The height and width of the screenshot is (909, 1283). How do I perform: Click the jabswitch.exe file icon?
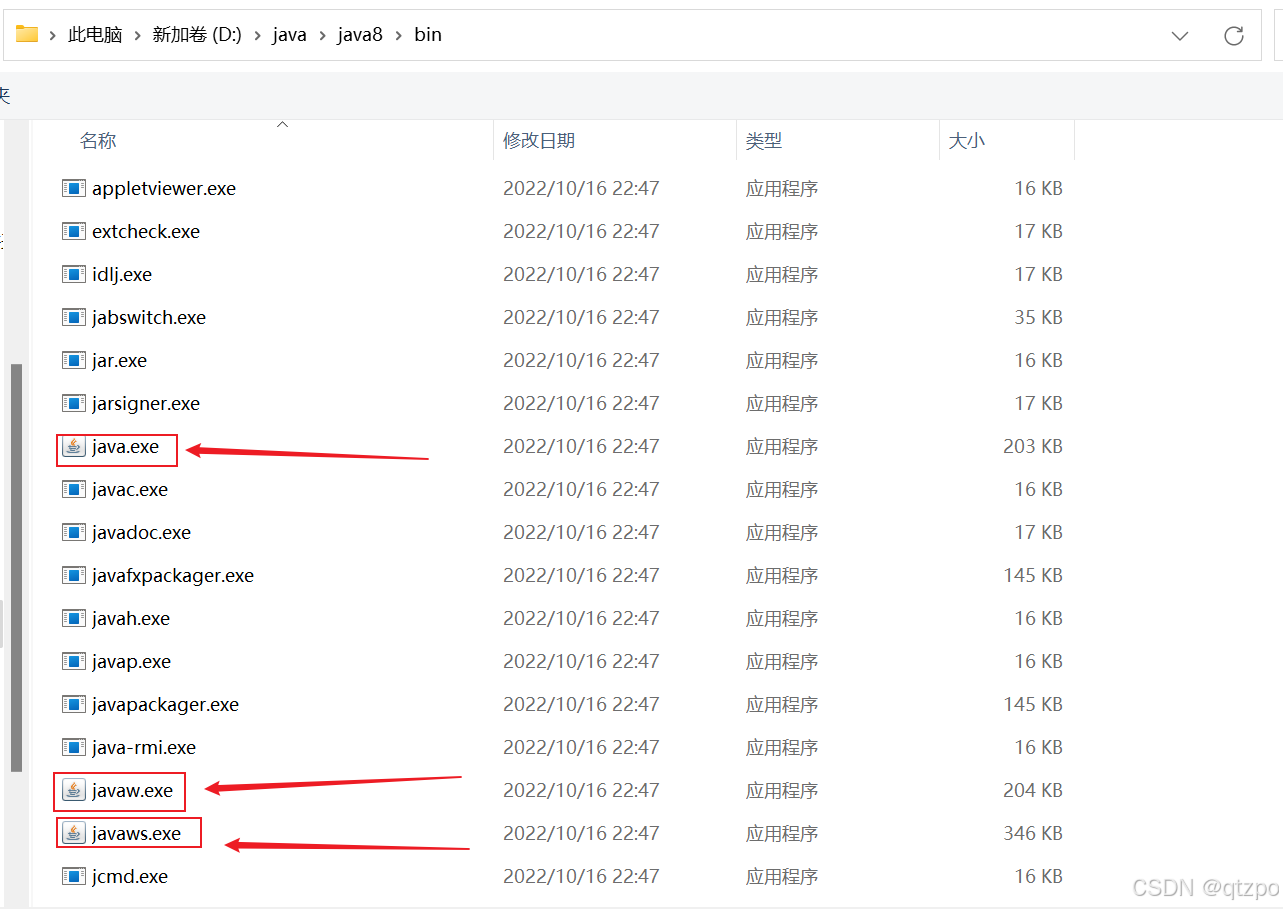[73, 317]
